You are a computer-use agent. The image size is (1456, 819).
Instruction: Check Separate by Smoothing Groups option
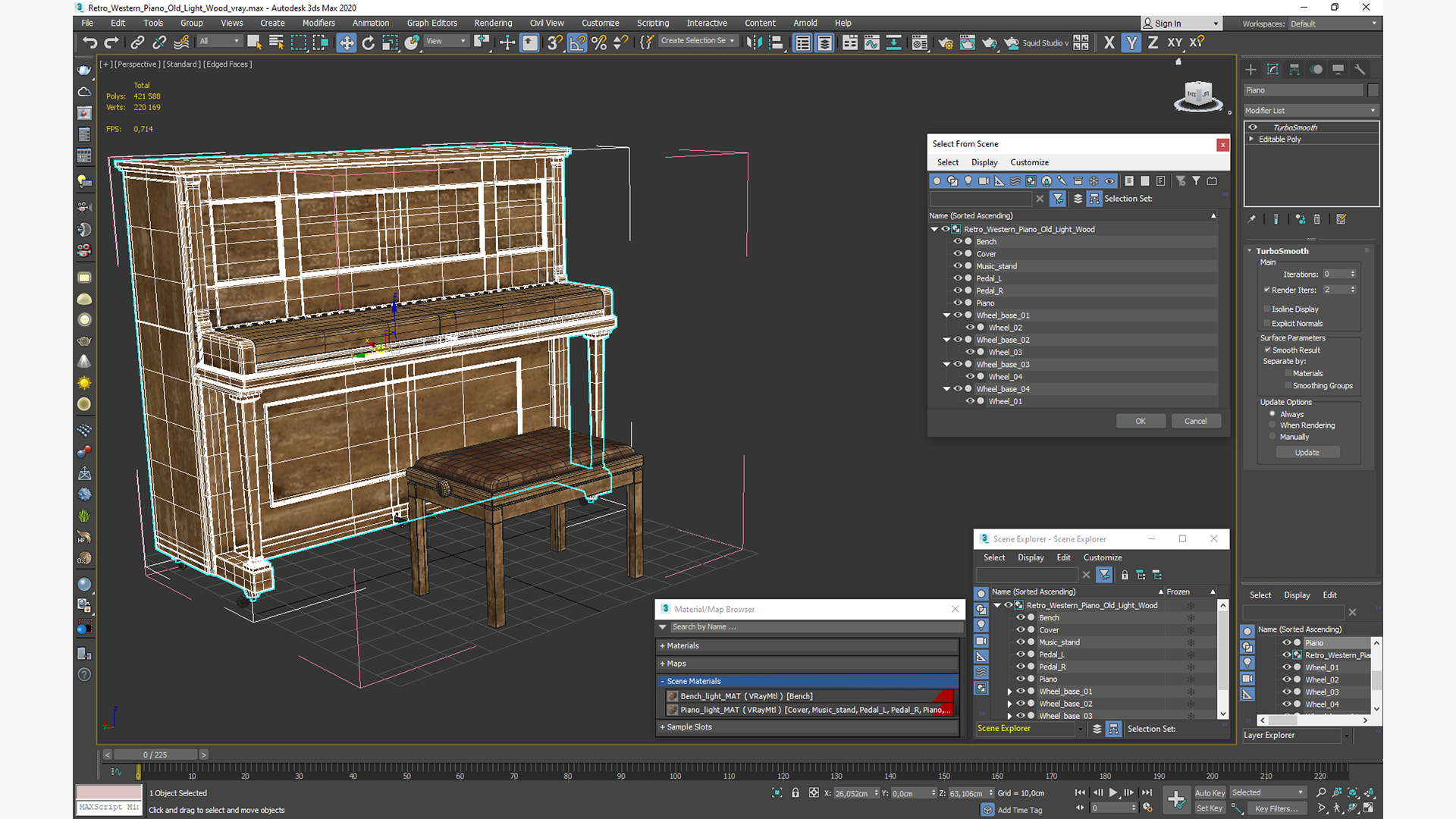(1288, 385)
